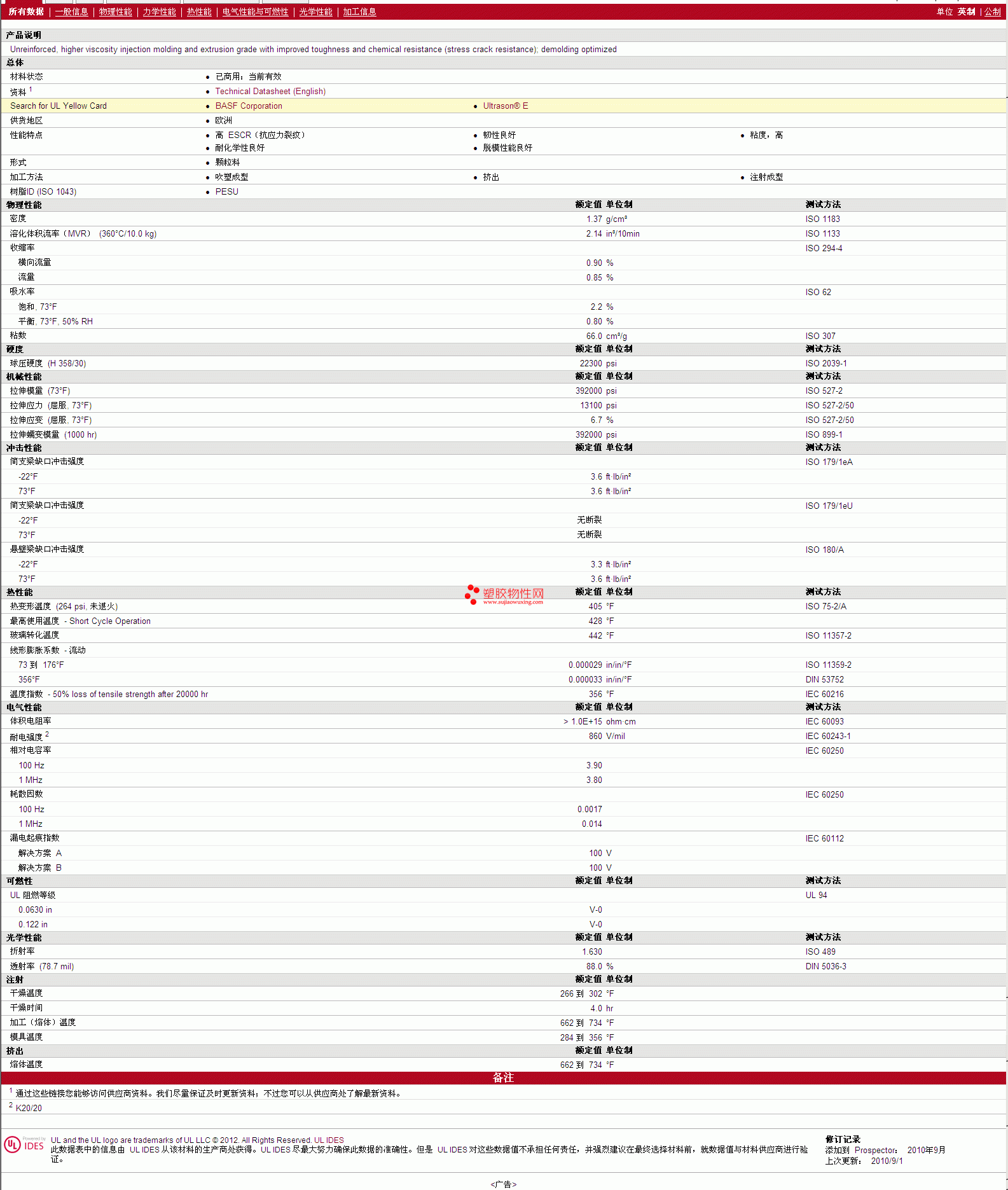Select the 英制 unit option
This screenshot has width=1008, height=1190.
(x=966, y=11)
